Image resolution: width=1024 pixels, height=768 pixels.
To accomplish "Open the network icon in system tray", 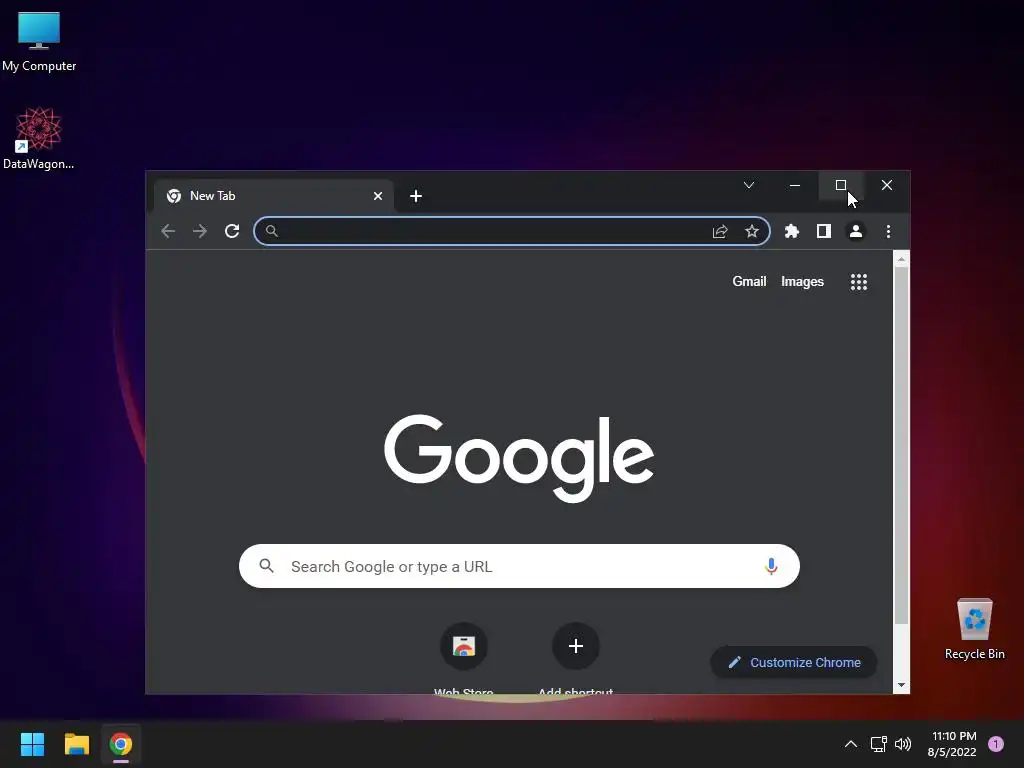I will tap(878, 744).
